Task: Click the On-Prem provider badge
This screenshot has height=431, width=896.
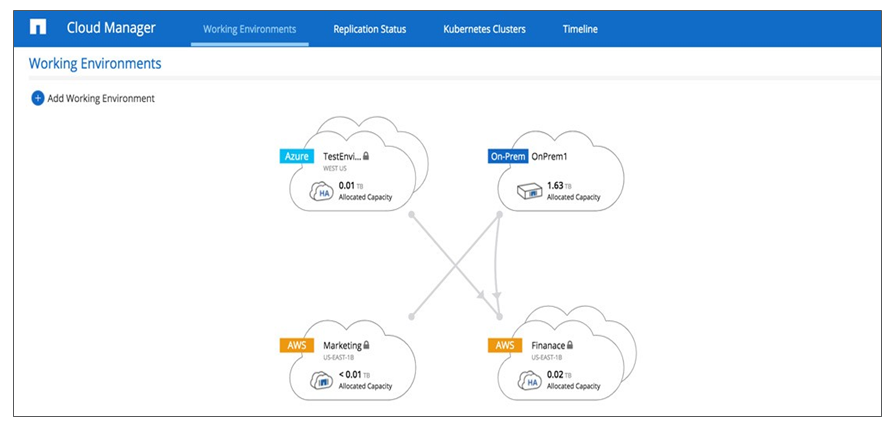Action: (508, 156)
